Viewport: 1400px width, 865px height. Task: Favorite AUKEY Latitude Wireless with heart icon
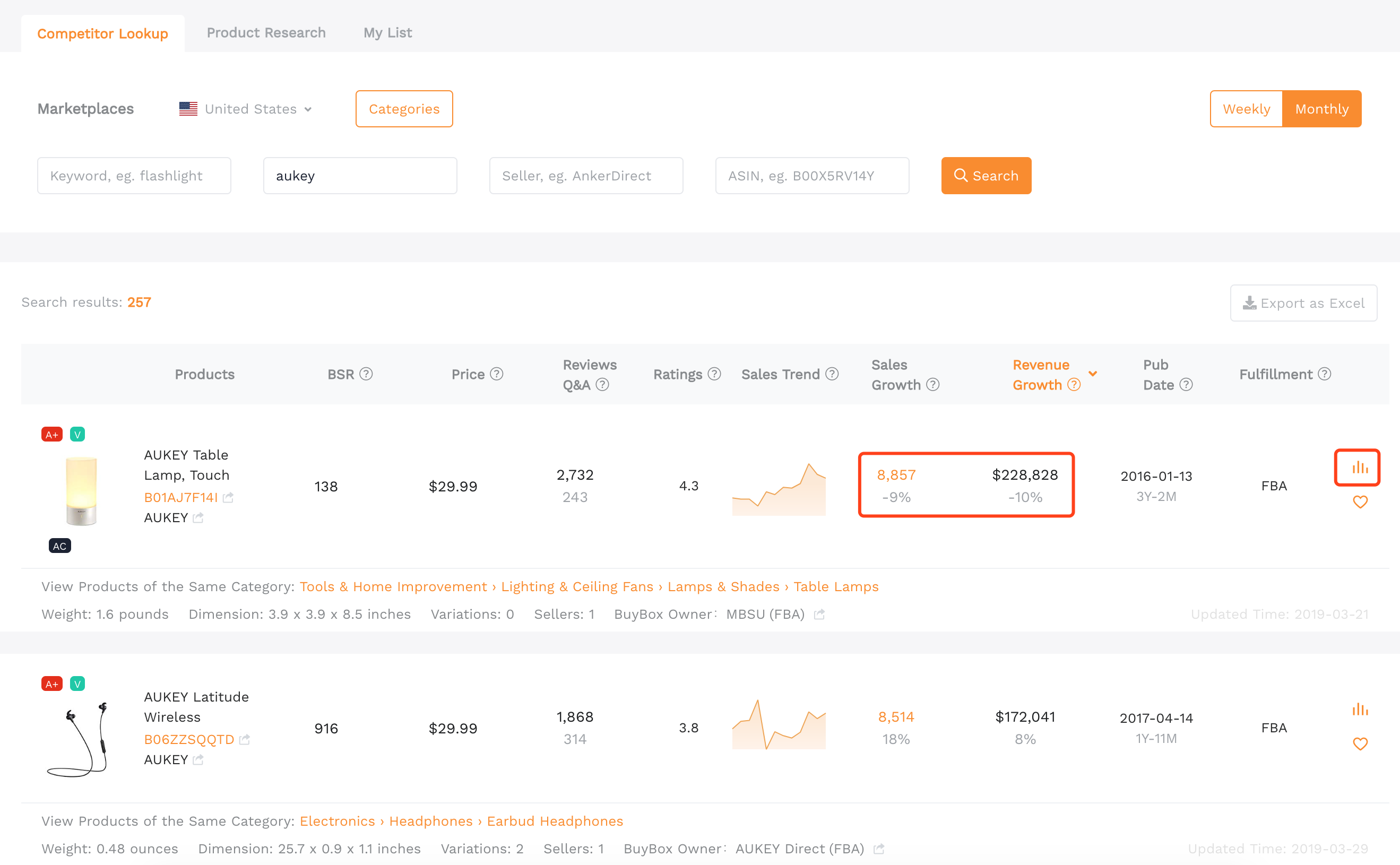[1360, 743]
